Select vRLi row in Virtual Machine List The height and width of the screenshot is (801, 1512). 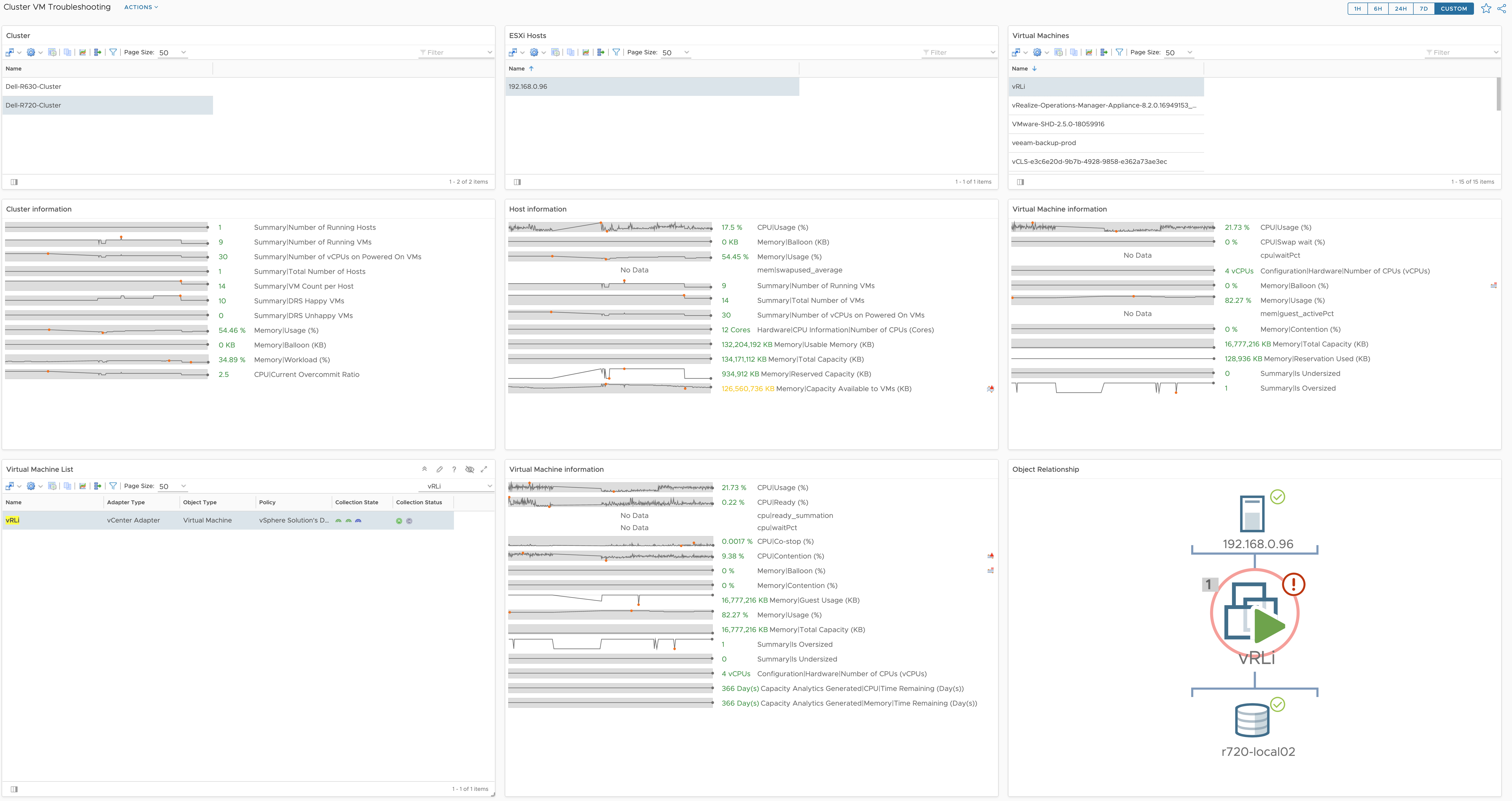pyautogui.click(x=228, y=520)
